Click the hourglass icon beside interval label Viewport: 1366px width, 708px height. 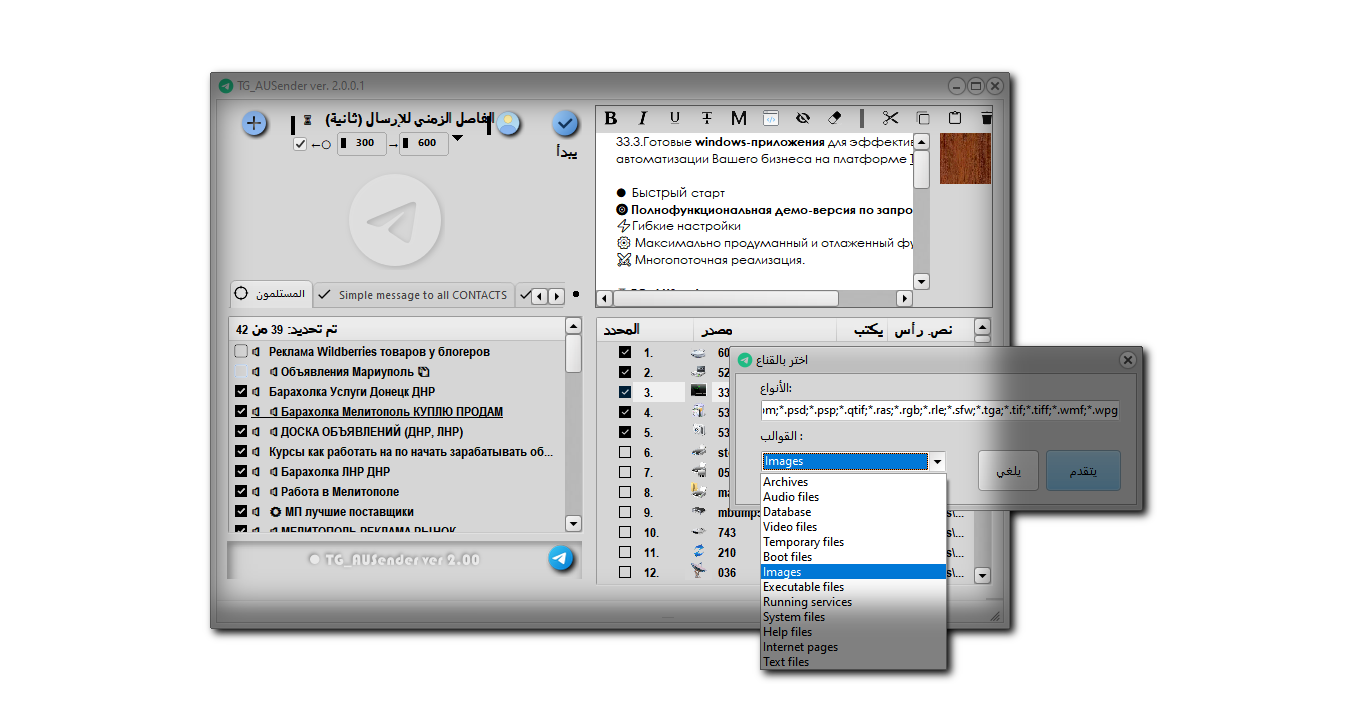pos(308,119)
